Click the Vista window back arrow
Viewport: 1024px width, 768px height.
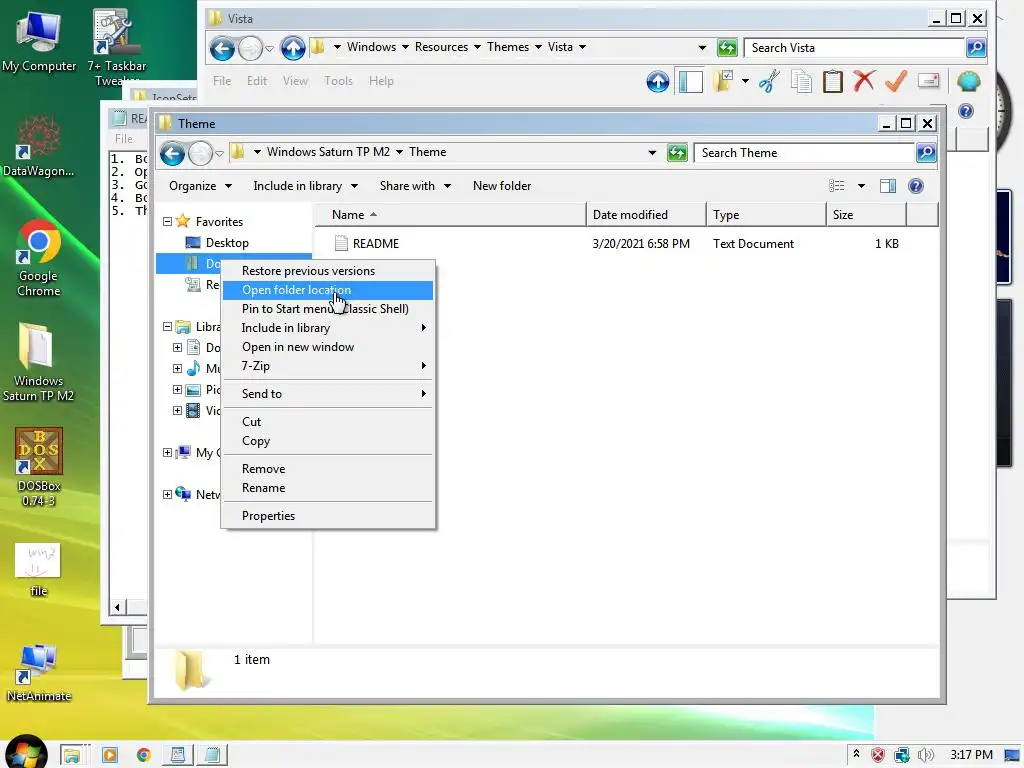222,48
